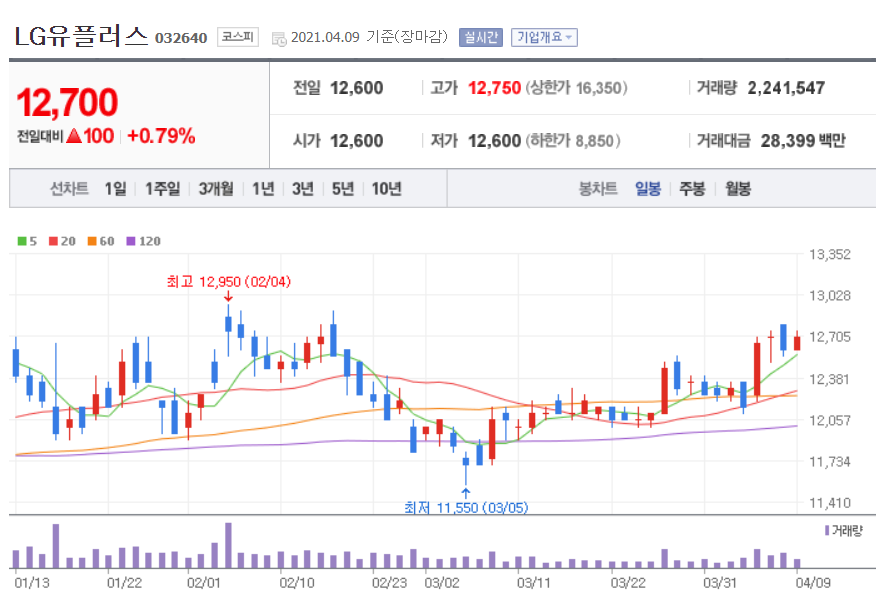The height and width of the screenshot is (610, 876).
Task: Click the last red candlestick on 04/09
Action: (797, 342)
